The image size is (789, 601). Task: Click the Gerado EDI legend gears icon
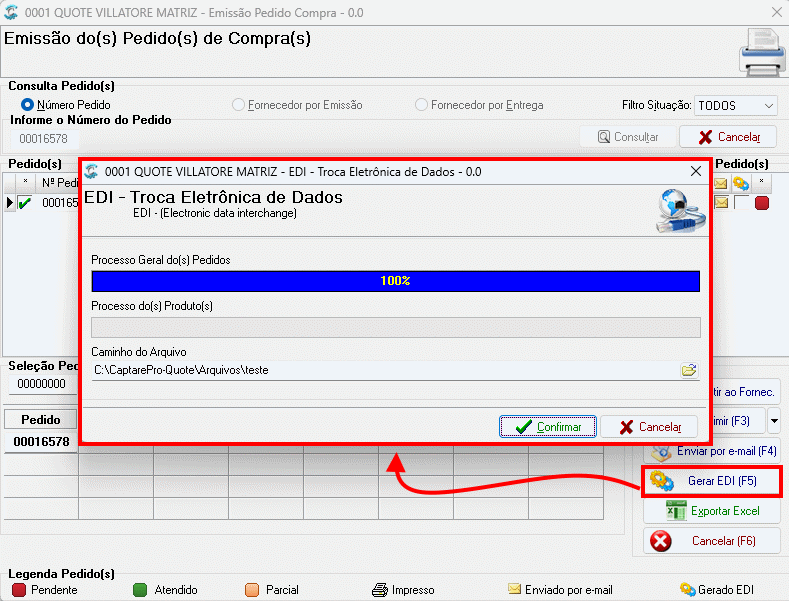[687, 589]
